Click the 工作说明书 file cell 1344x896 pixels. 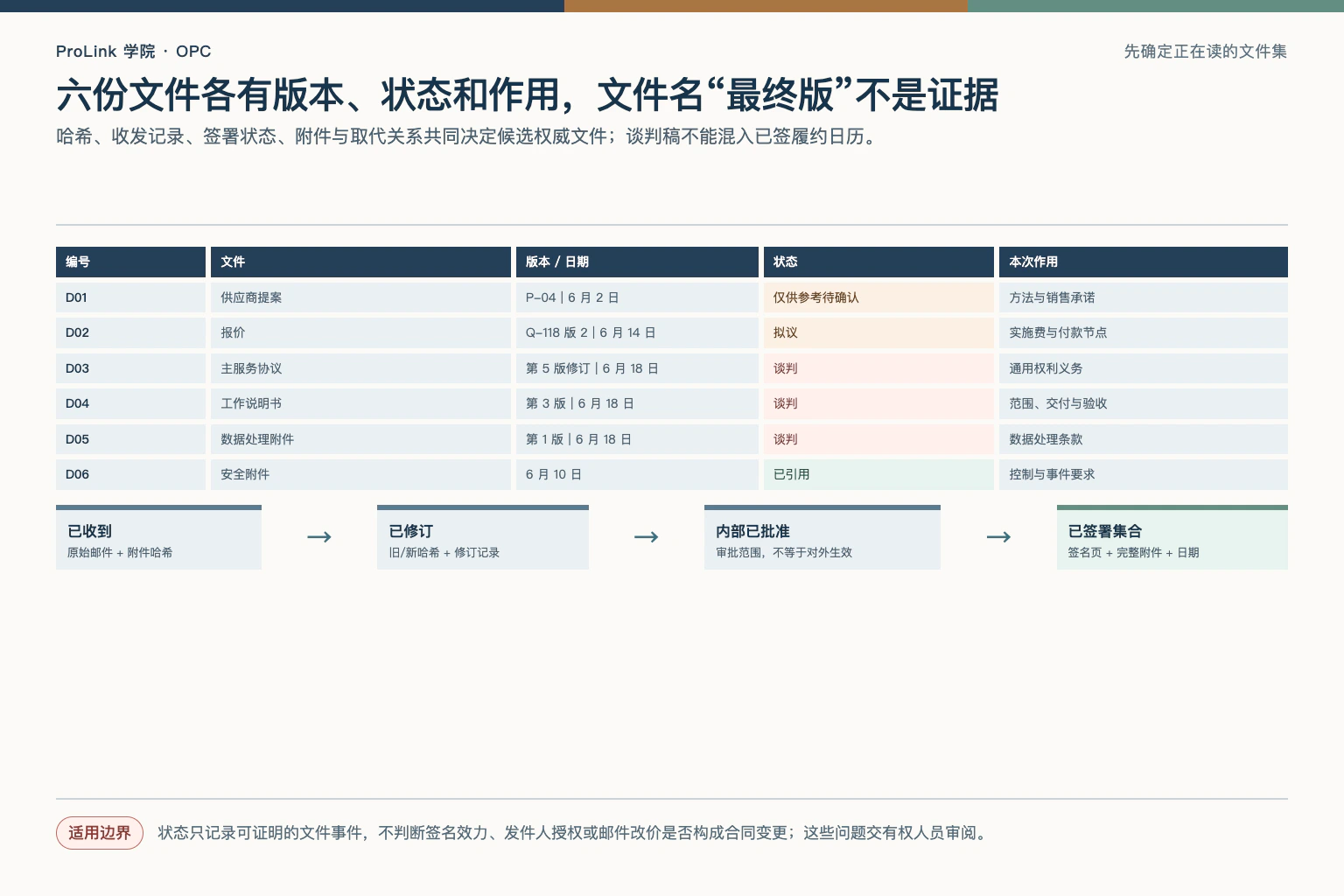click(x=360, y=403)
